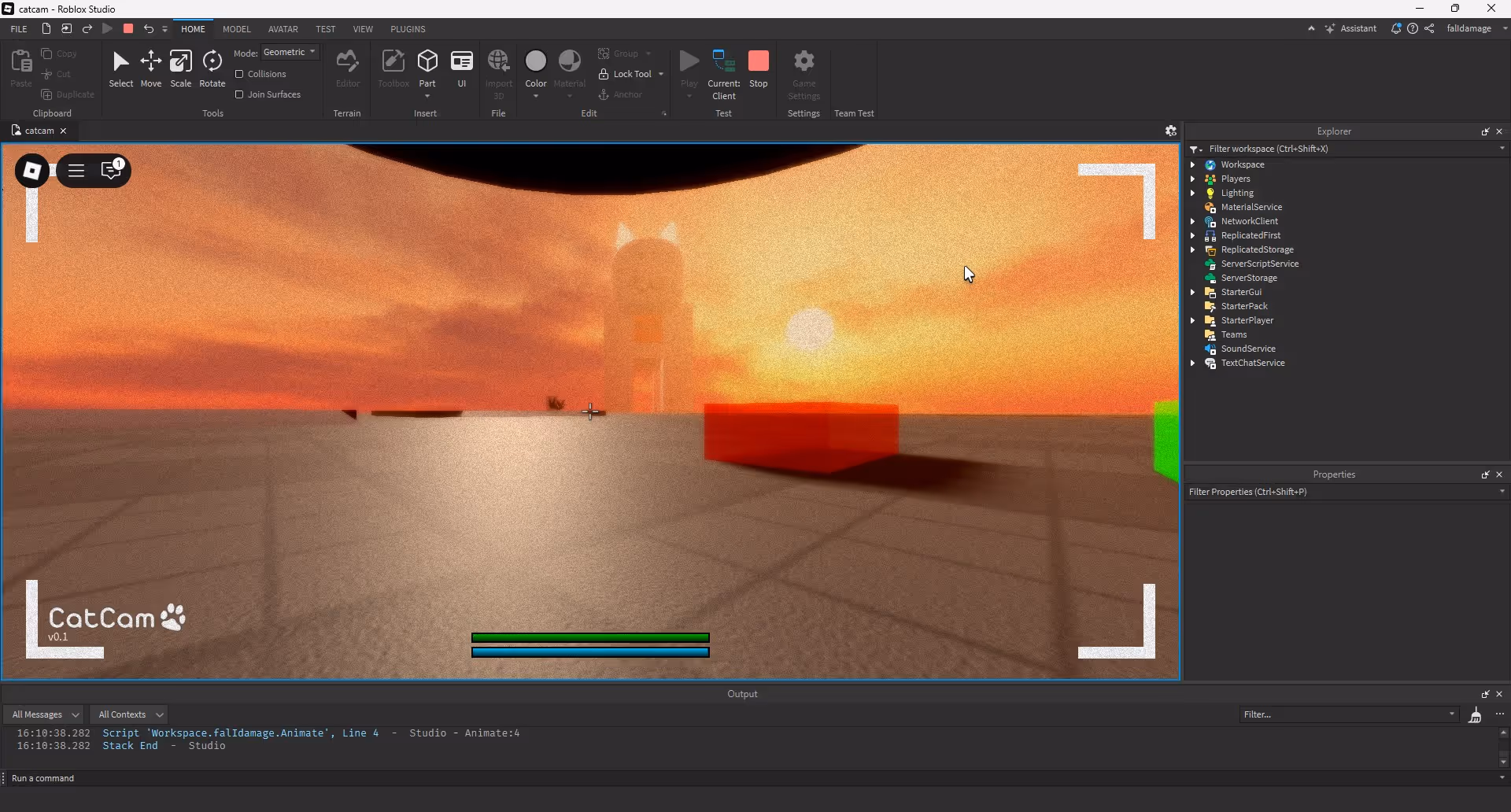Image resolution: width=1511 pixels, height=812 pixels.
Task: Toggle the Join Surfaces checkbox
Action: point(239,94)
